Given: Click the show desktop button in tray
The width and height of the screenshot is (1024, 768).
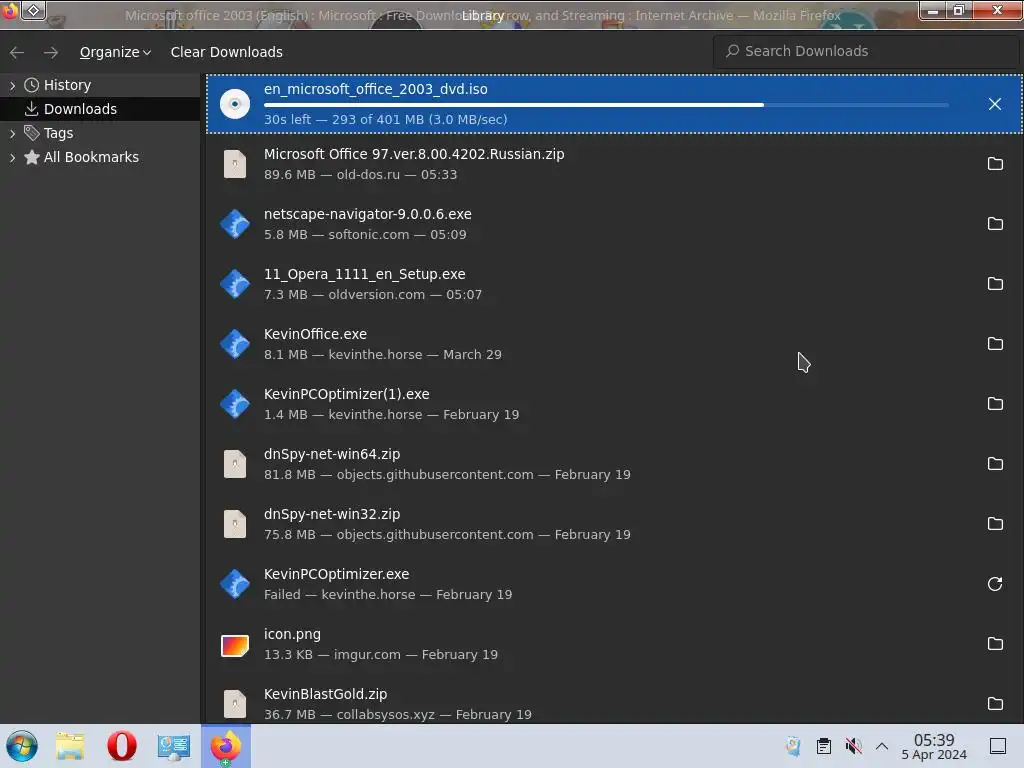Looking at the screenshot, I should pyautogui.click(x=998, y=746).
